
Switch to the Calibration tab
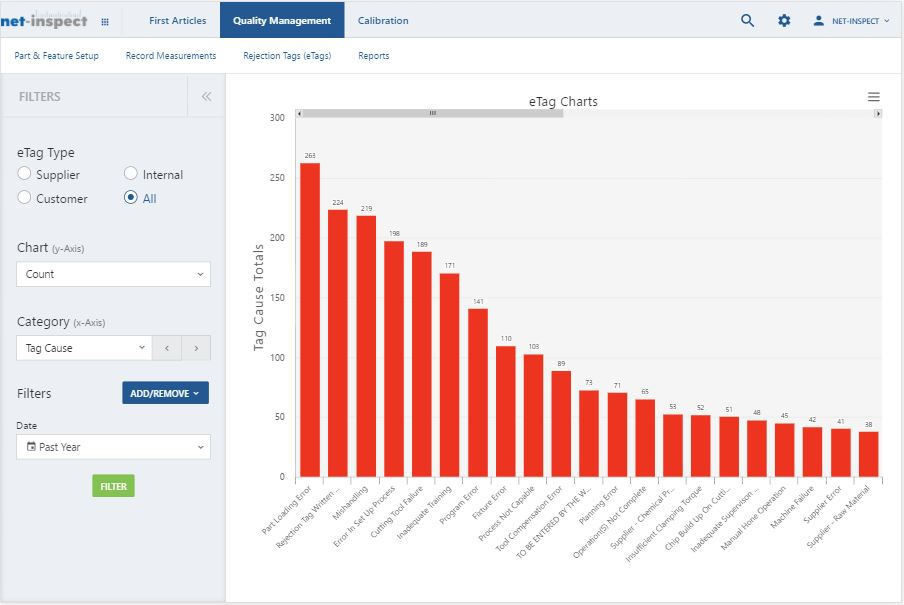(x=384, y=20)
